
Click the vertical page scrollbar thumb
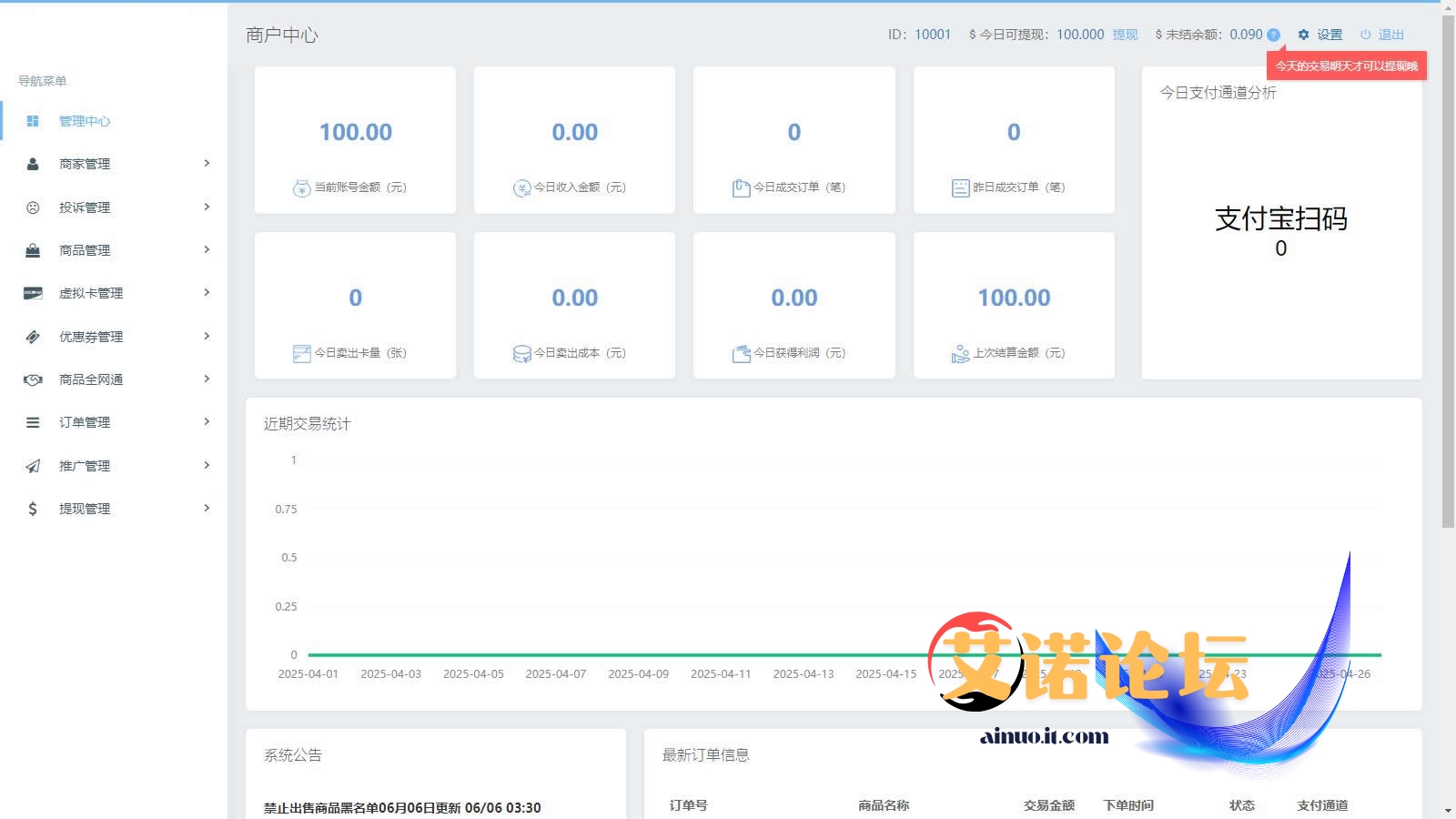pyautogui.click(x=1448, y=273)
